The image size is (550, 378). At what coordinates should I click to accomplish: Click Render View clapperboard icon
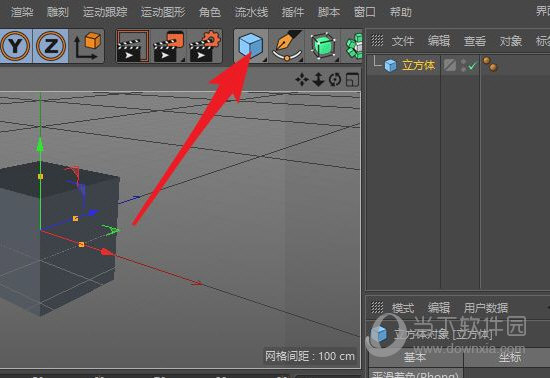point(133,46)
